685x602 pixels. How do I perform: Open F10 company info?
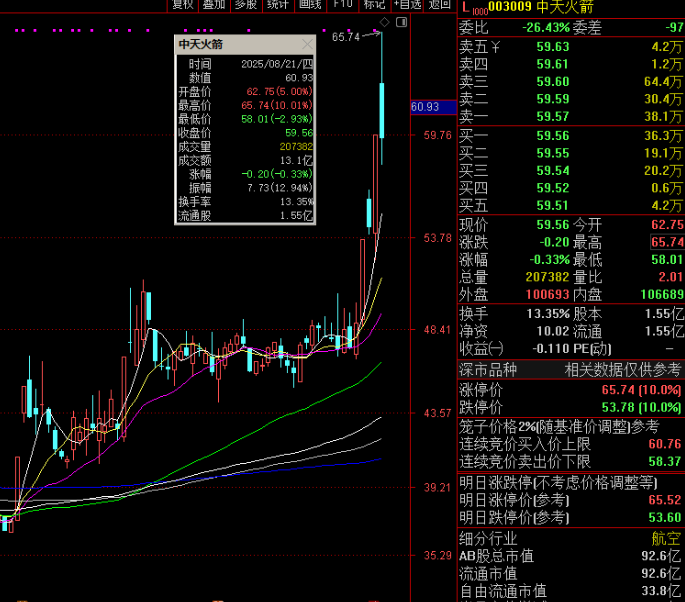342,5
